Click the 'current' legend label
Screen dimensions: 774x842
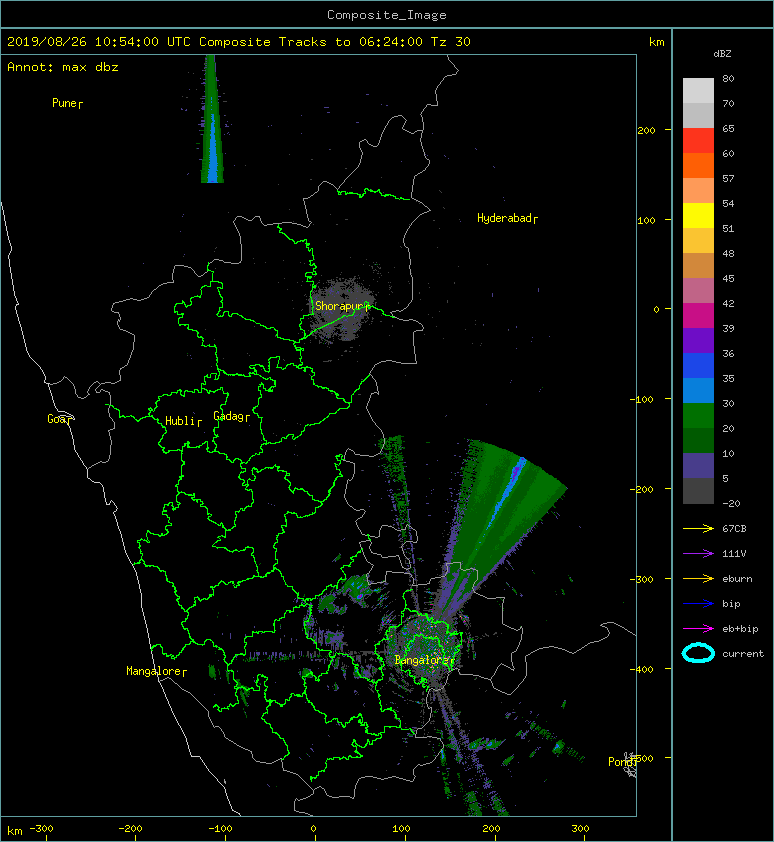click(x=743, y=654)
